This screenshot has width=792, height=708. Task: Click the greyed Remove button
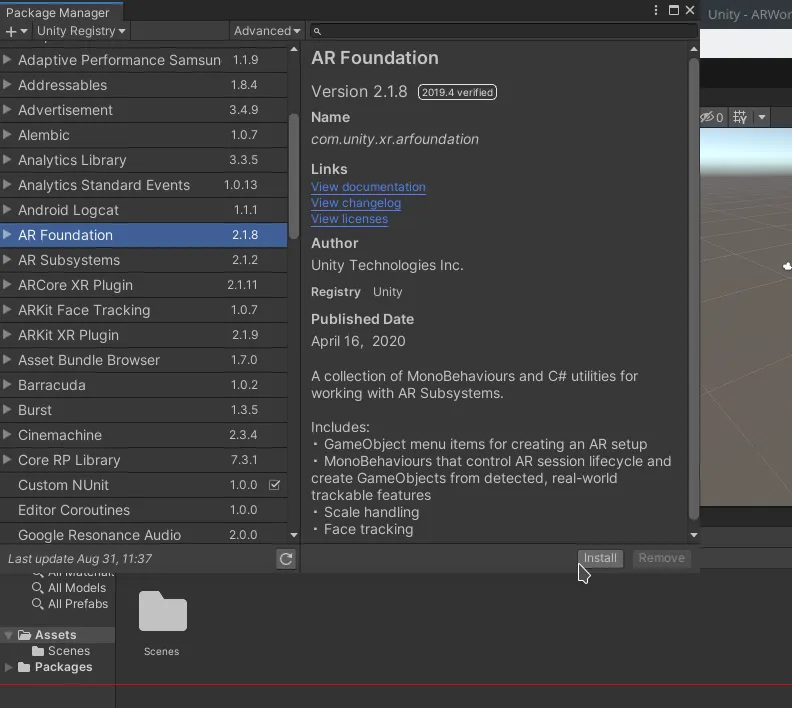[x=662, y=558]
